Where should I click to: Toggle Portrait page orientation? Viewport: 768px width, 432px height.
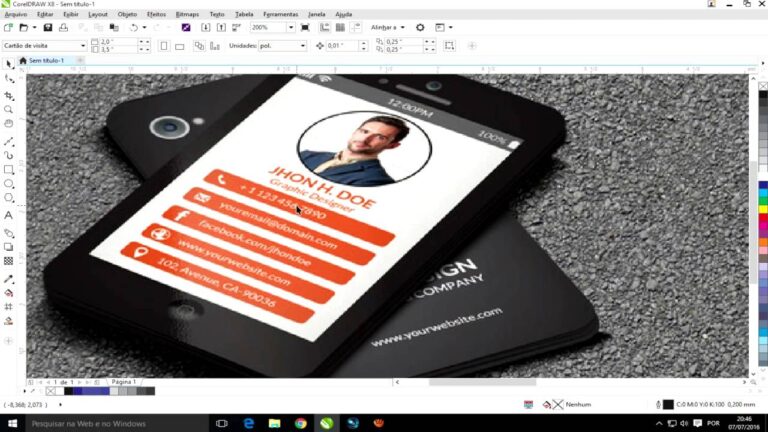coord(164,46)
